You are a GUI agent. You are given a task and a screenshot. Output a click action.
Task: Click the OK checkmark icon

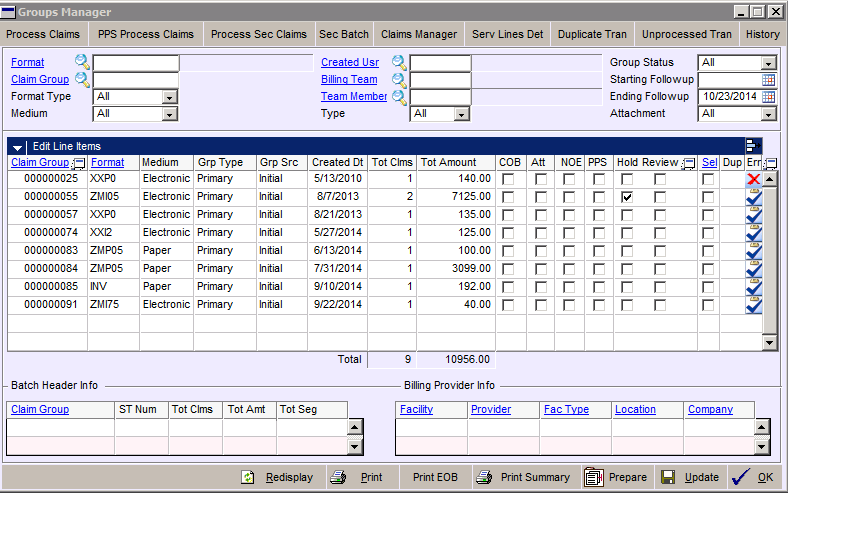click(741, 477)
